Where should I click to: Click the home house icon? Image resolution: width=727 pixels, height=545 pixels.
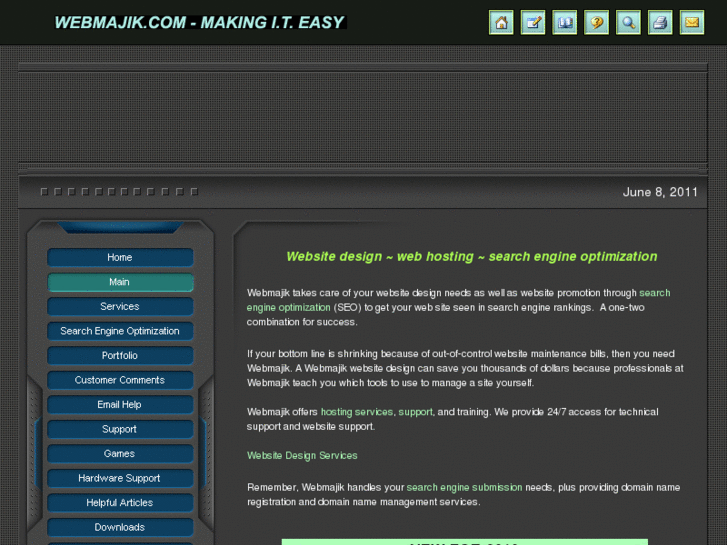coord(501,22)
